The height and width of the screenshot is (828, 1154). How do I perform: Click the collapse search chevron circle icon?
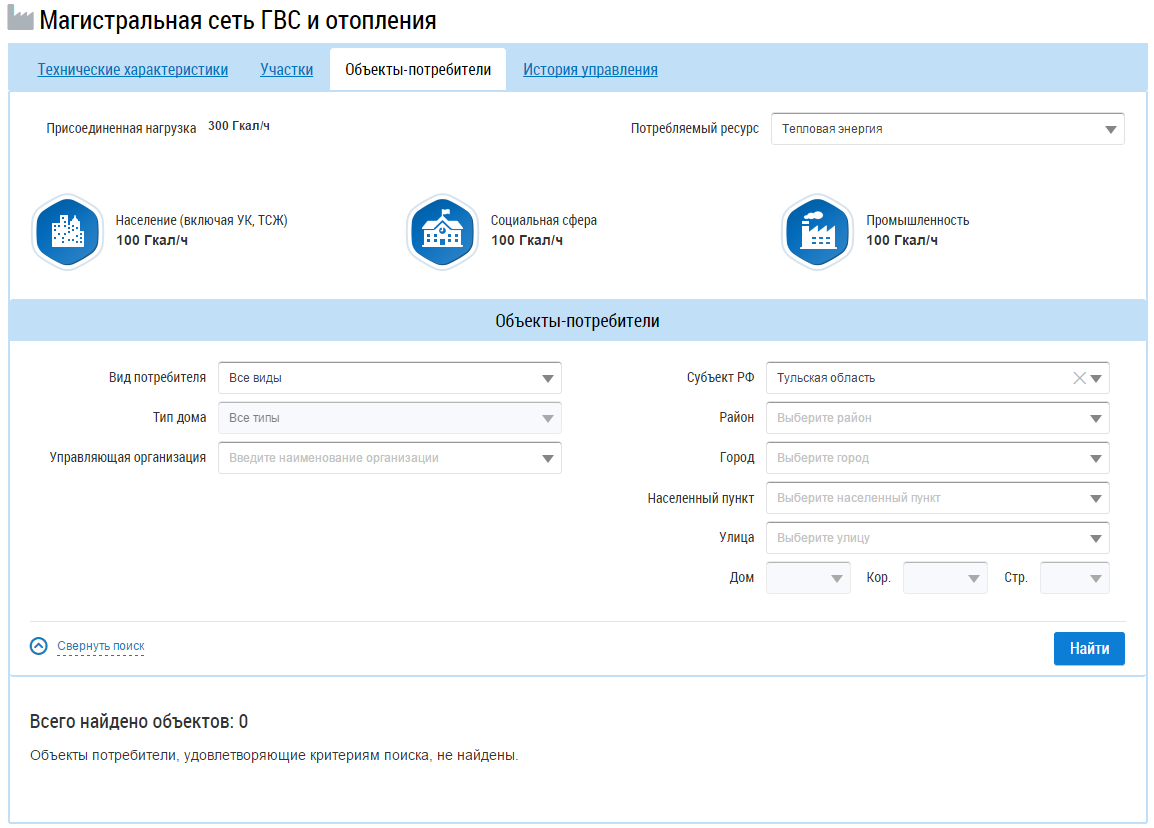39,646
